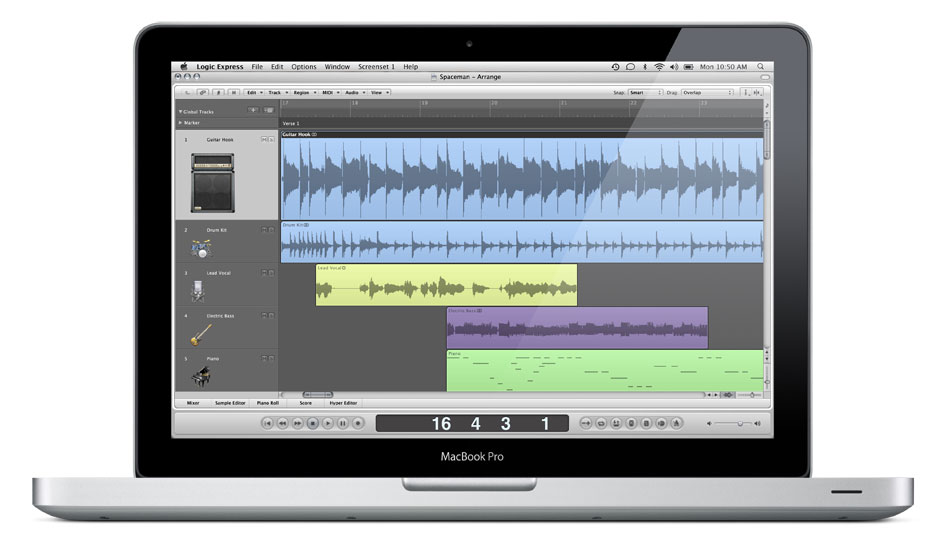The width and height of the screenshot is (947, 547).
Task: Open the Options menu in menu bar
Action: pyautogui.click(x=303, y=67)
